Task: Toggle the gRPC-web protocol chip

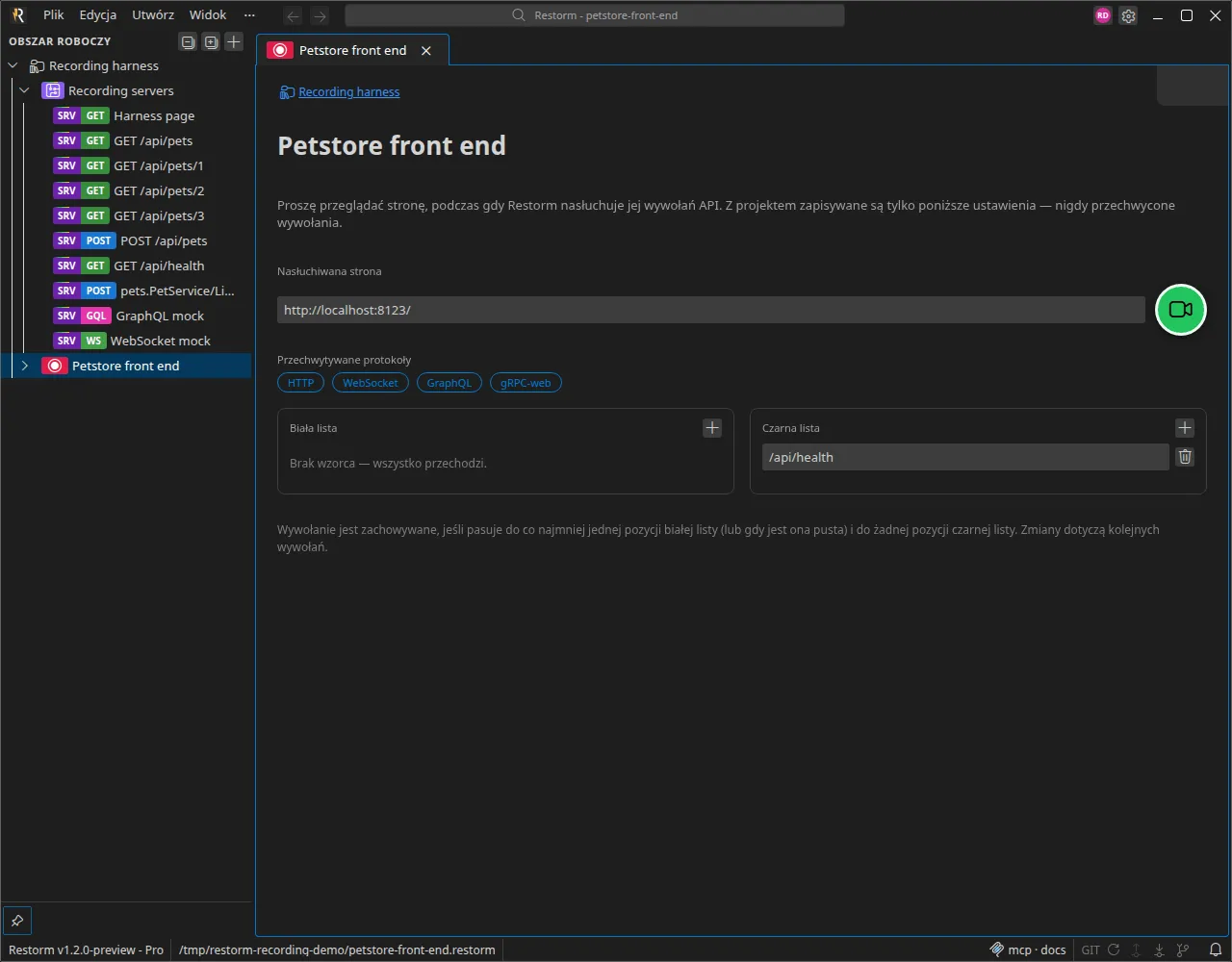Action: tap(526, 383)
